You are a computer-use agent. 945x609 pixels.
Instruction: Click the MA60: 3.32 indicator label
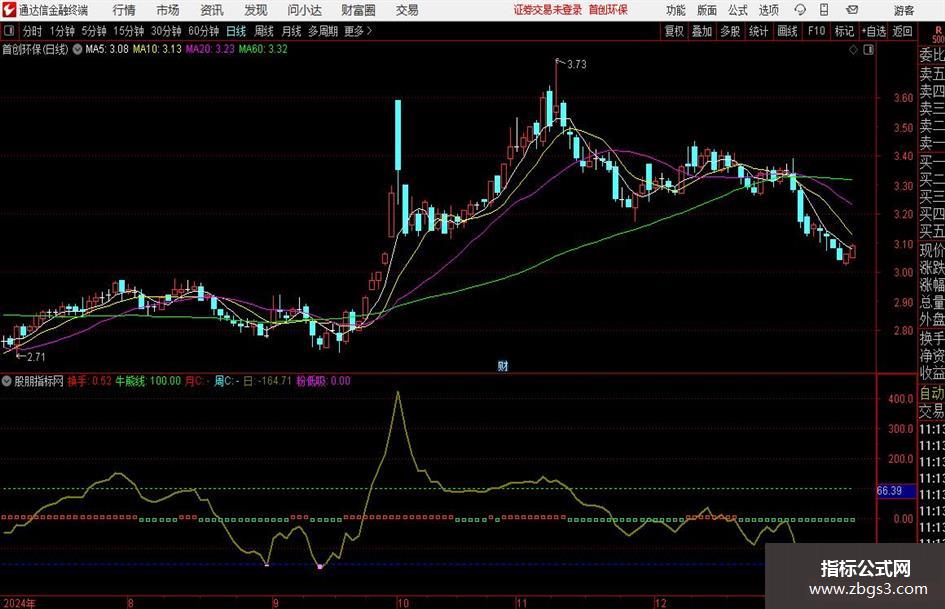point(263,49)
